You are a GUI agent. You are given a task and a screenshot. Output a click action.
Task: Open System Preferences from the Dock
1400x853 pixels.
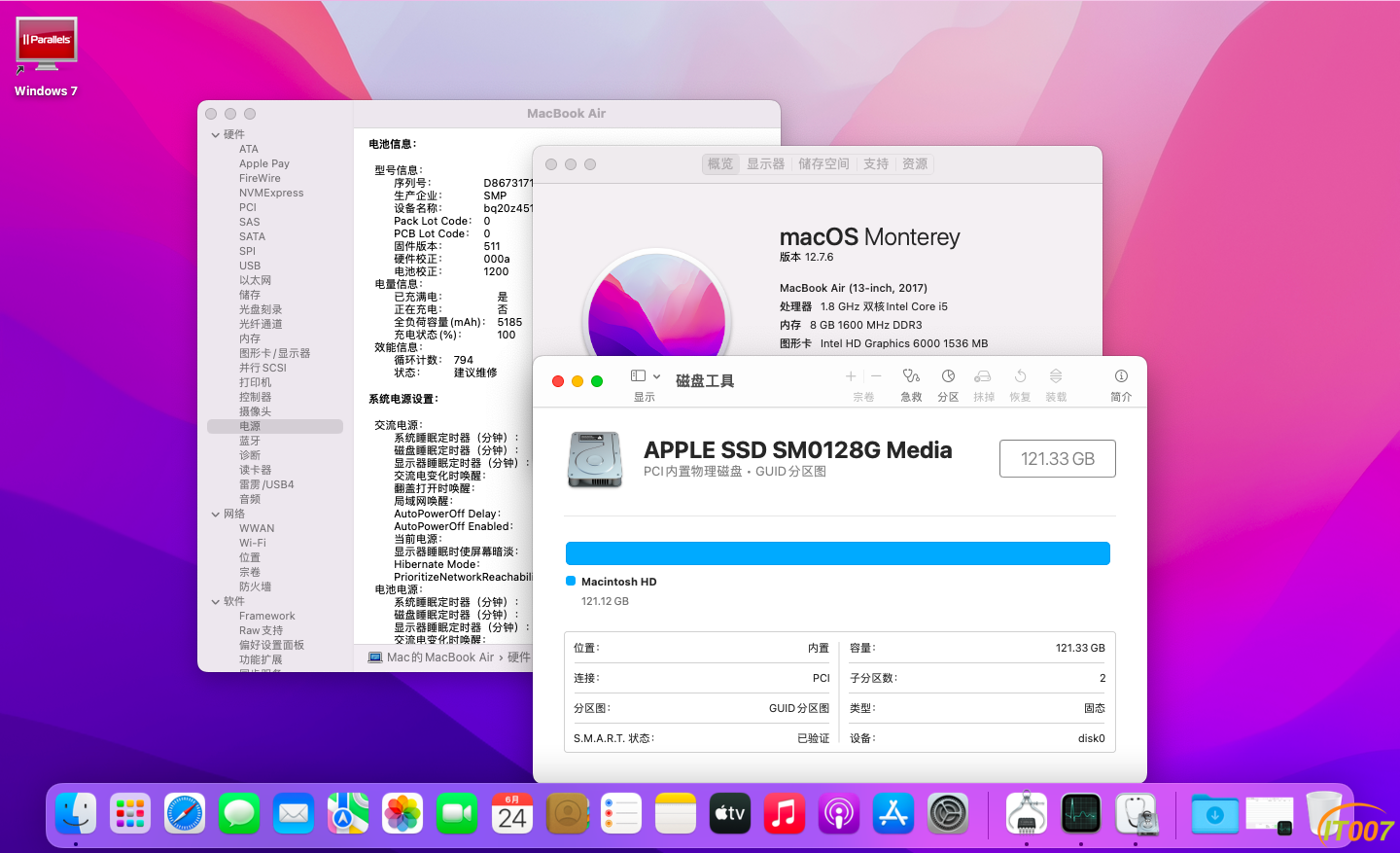click(948, 813)
